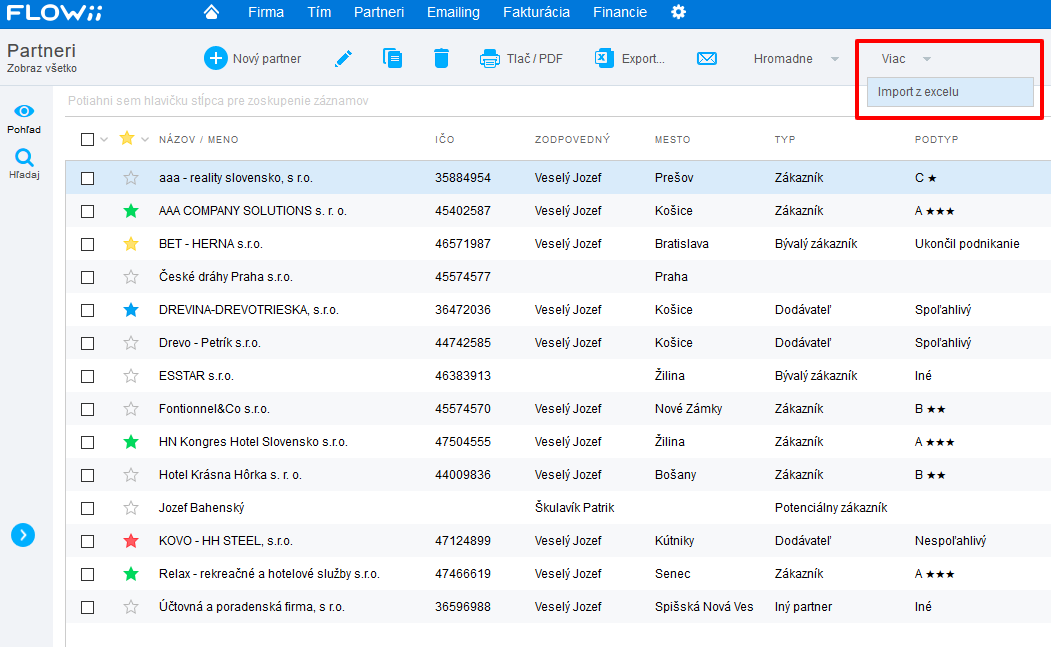The height and width of the screenshot is (647, 1051).
Task: Edit record with the pencil icon
Action: pyautogui.click(x=343, y=58)
